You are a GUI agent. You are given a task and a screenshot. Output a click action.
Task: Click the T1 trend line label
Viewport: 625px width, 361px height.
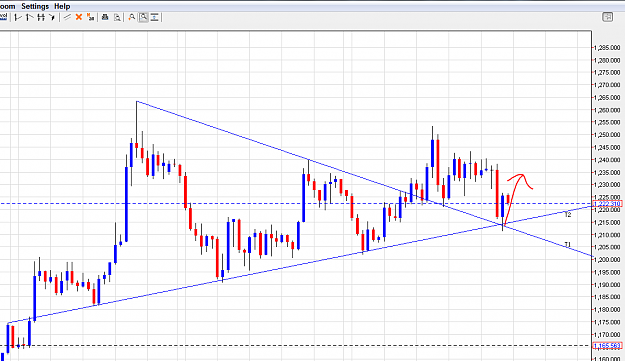[568, 244]
